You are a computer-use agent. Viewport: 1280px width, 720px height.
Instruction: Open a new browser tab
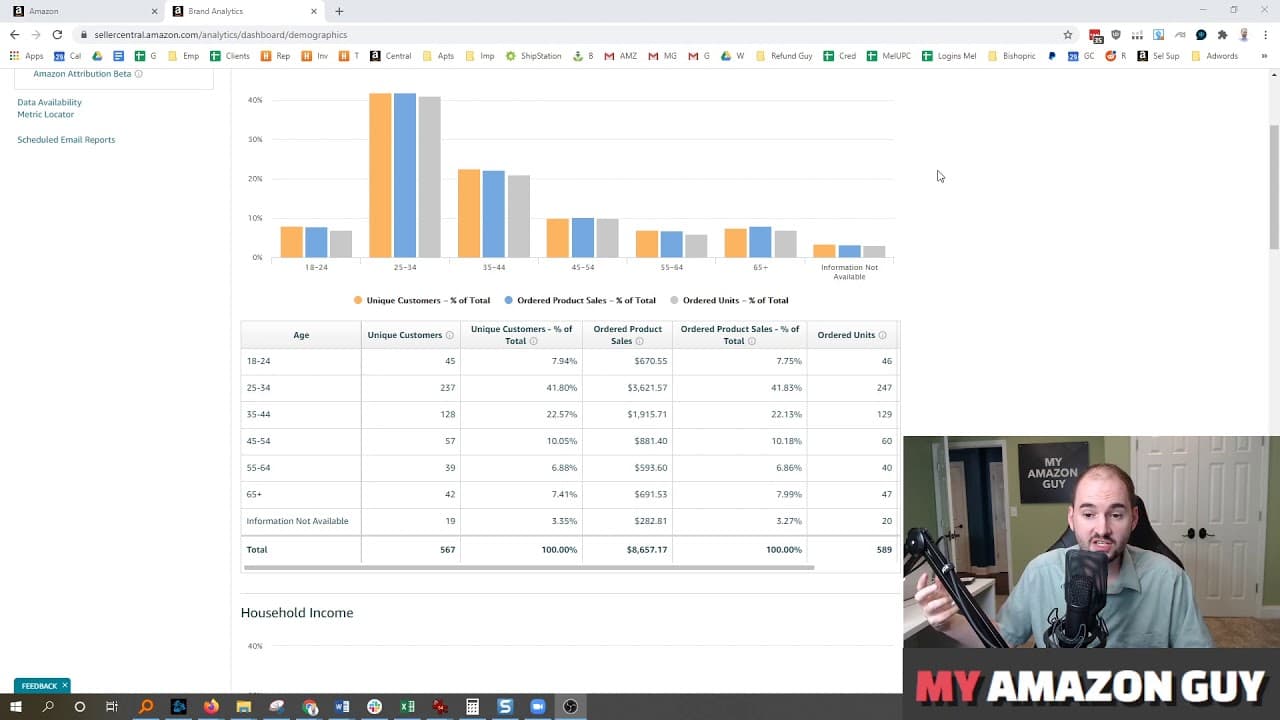[x=339, y=11]
